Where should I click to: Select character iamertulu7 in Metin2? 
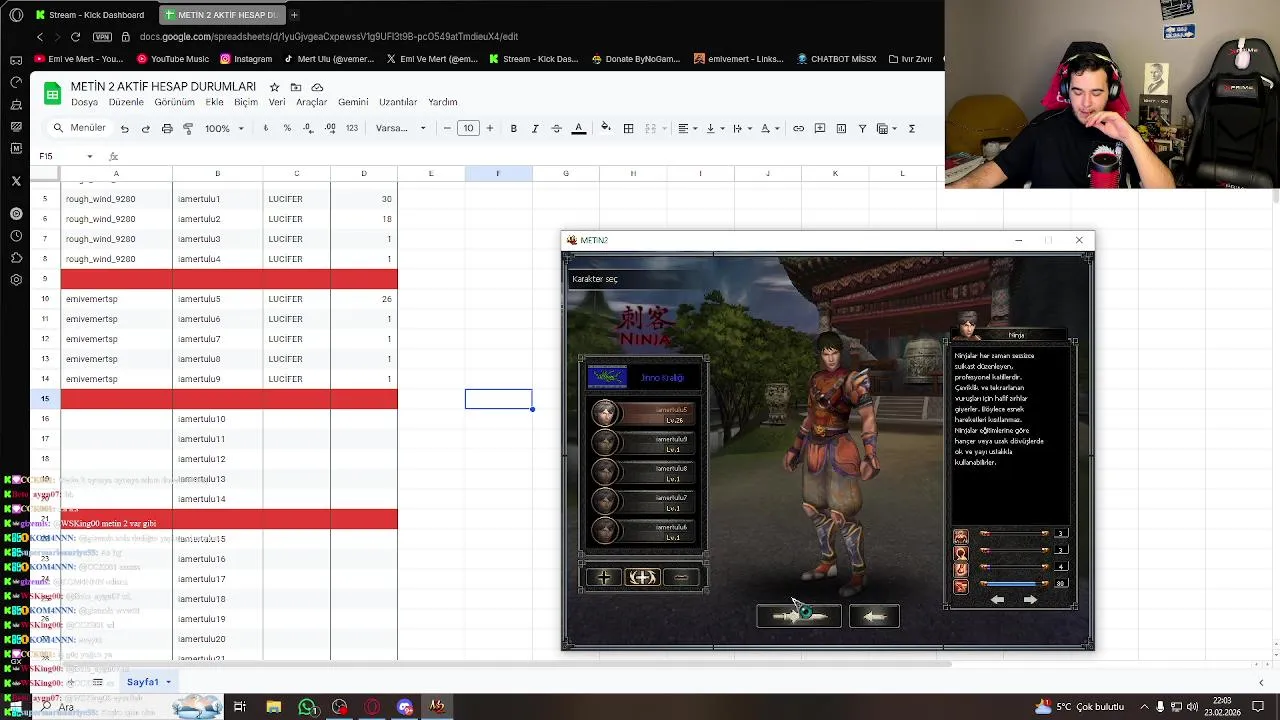[x=645, y=501]
